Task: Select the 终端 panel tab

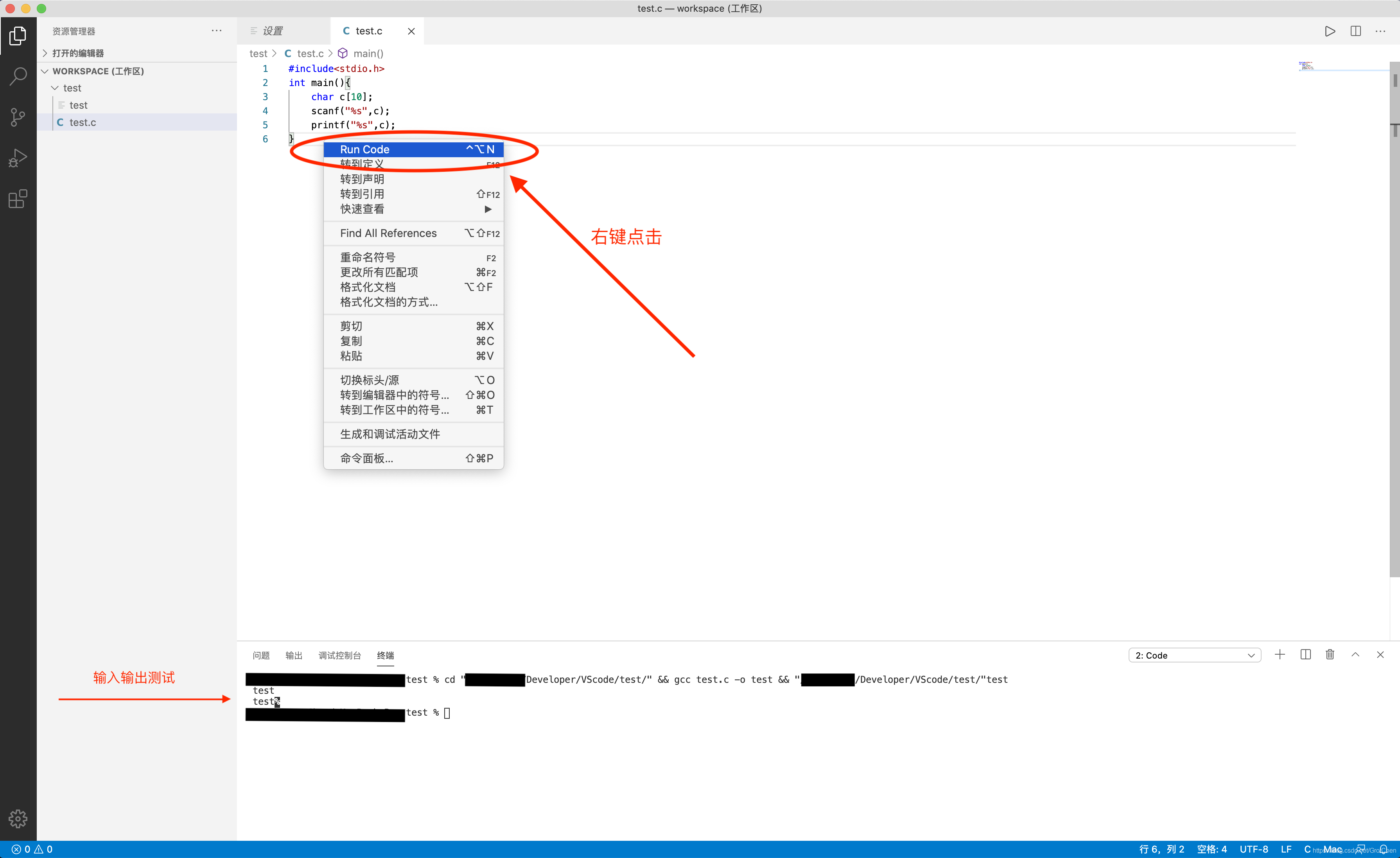Action: [385, 655]
